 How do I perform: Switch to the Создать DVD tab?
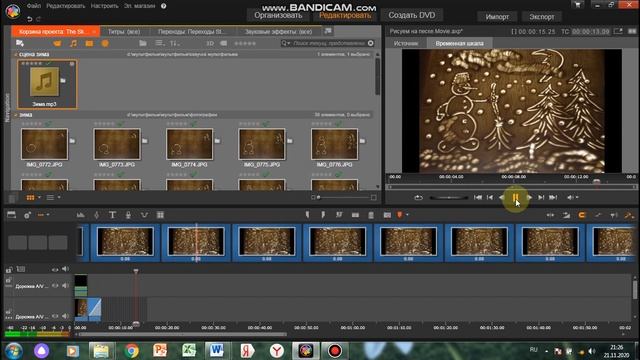411,16
